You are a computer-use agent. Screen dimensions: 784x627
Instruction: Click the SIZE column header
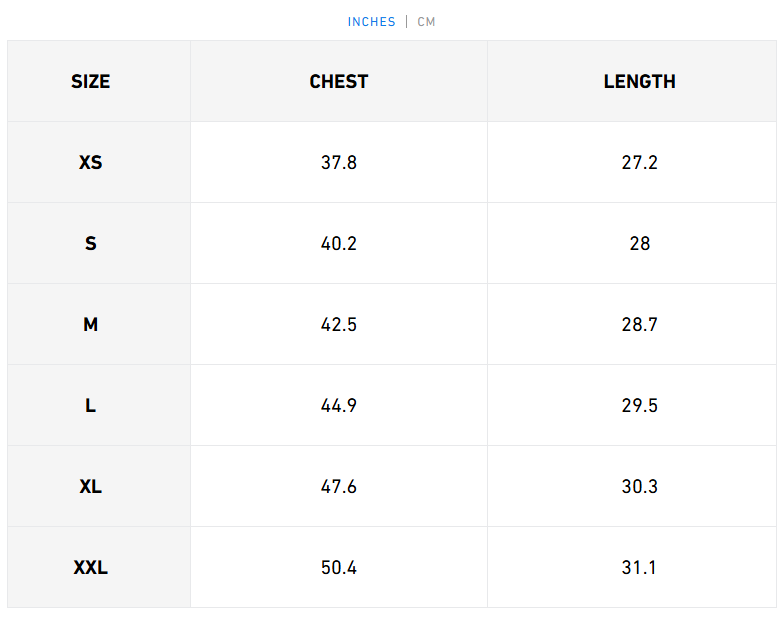pos(91,82)
